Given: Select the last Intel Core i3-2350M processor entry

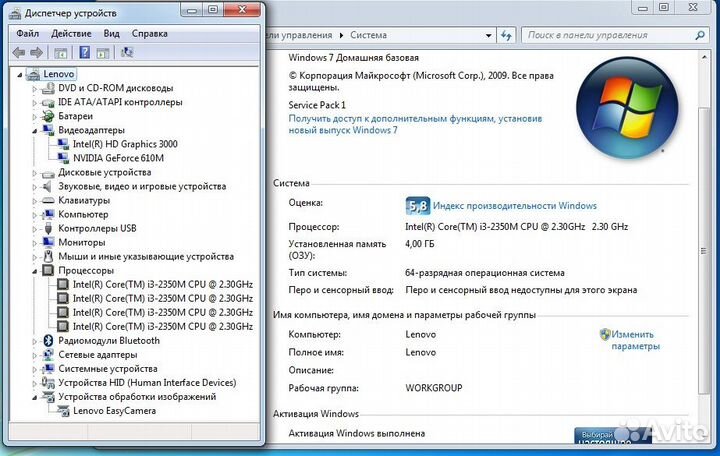Looking at the screenshot, I should point(163,327).
